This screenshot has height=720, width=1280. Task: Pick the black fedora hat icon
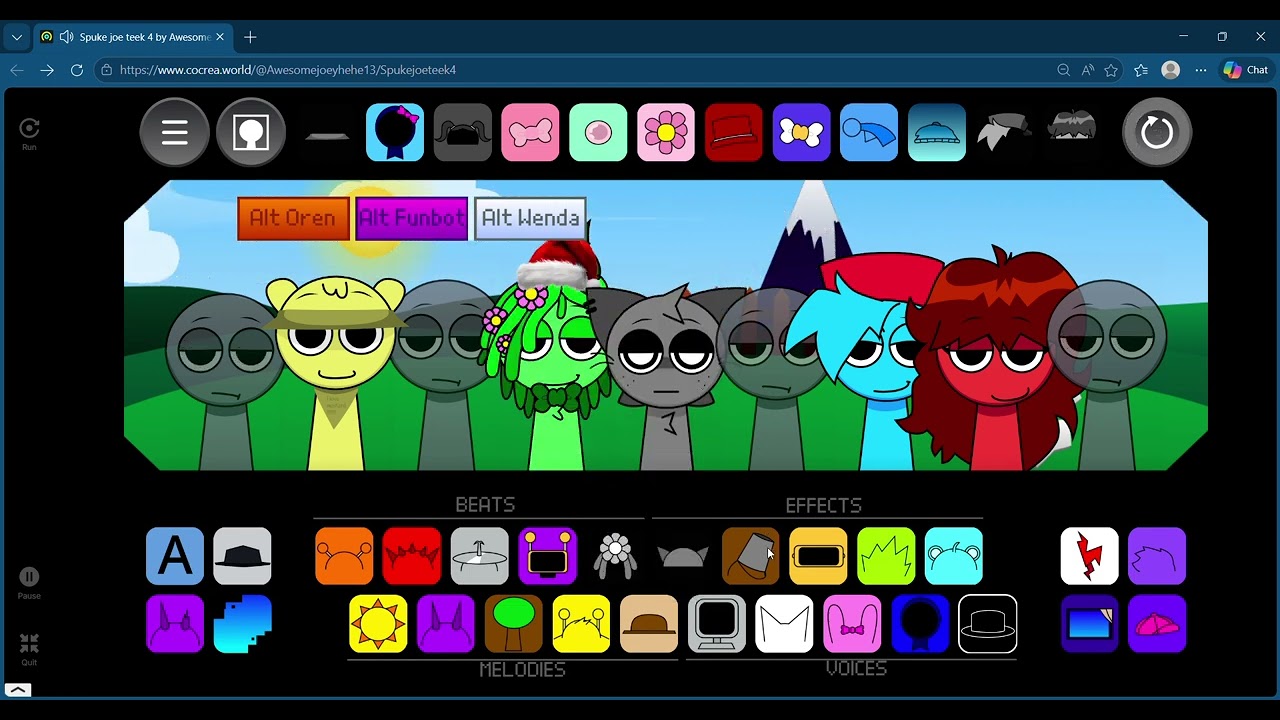(x=242, y=556)
